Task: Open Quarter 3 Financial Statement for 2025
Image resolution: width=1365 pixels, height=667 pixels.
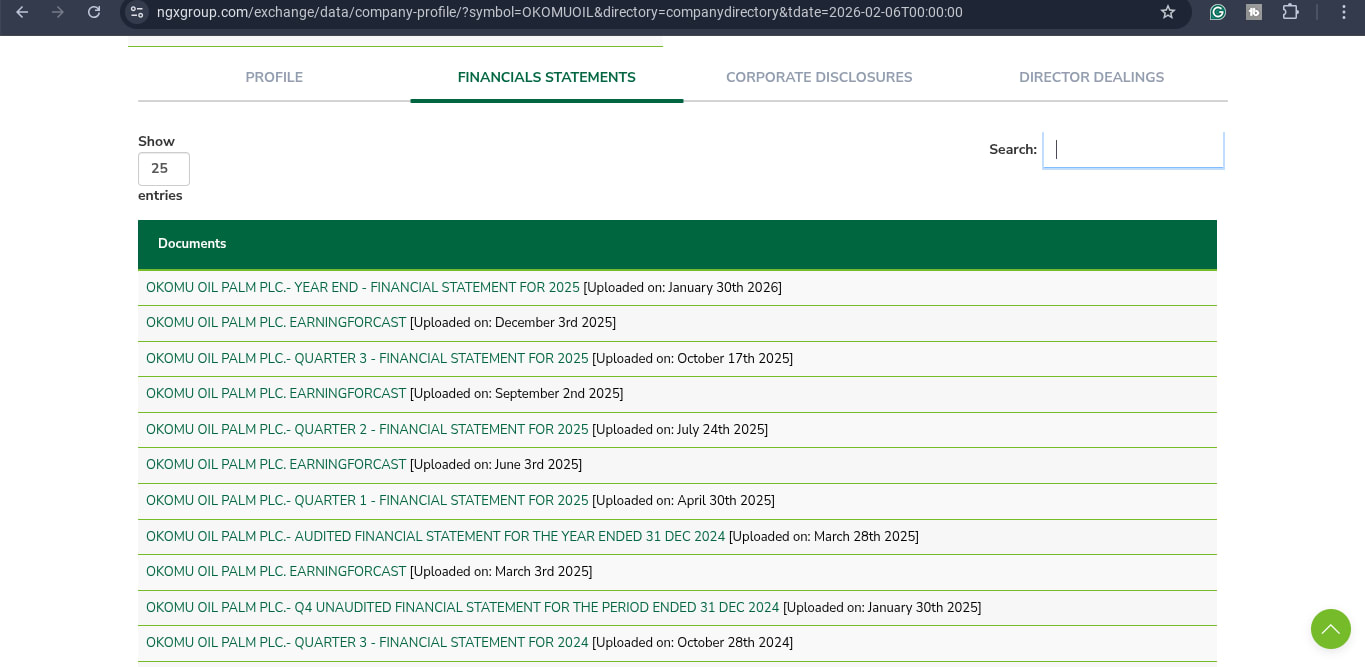Action: tap(367, 358)
